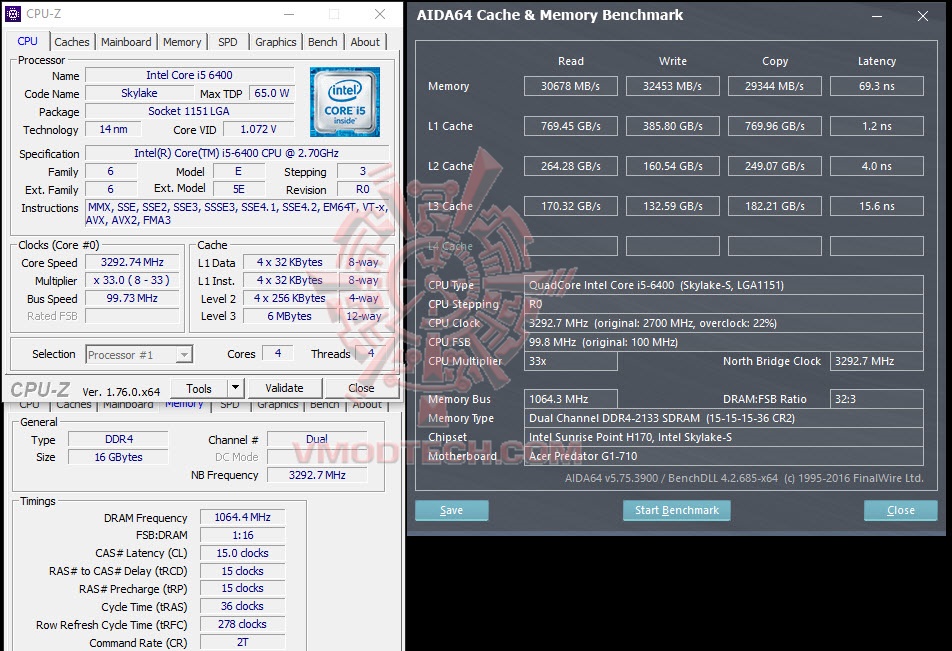Click the Max TDP 65.0 W value
The width and height of the screenshot is (952, 651).
pyautogui.click(x=271, y=93)
